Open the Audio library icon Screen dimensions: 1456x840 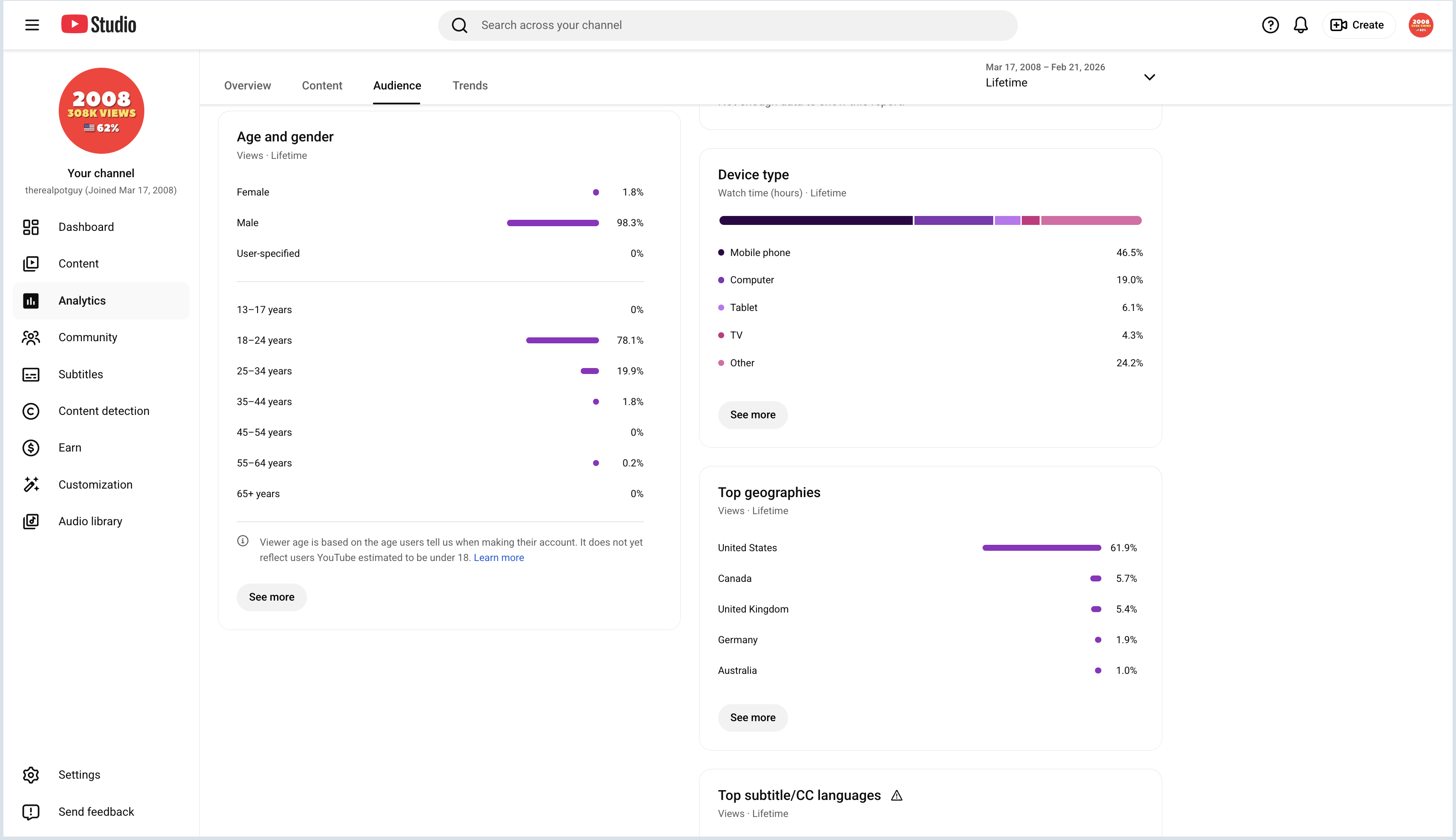[x=31, y=521]
